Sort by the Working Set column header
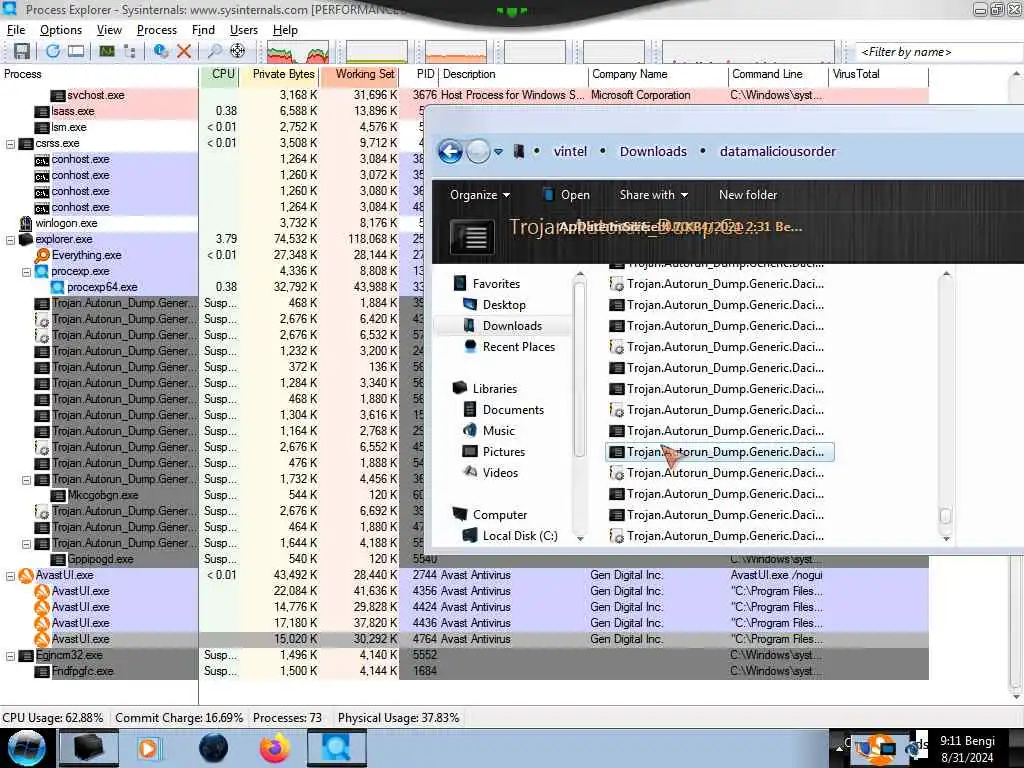Image resolution: width=1024 pixels, height=768 pixels. pyautogui.click(x=360, y=74)
